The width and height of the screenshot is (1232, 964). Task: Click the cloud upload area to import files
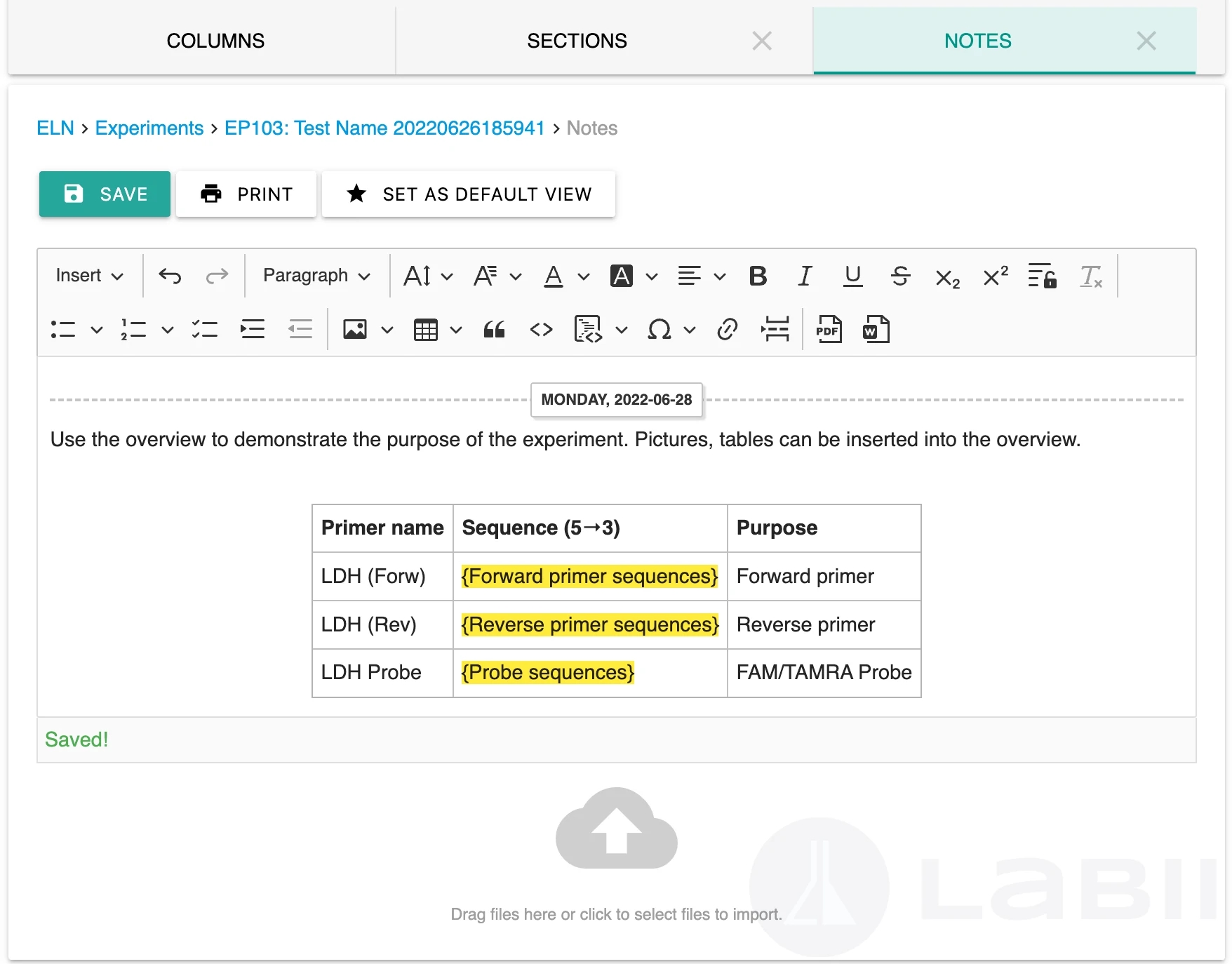[x=616, y=830]
